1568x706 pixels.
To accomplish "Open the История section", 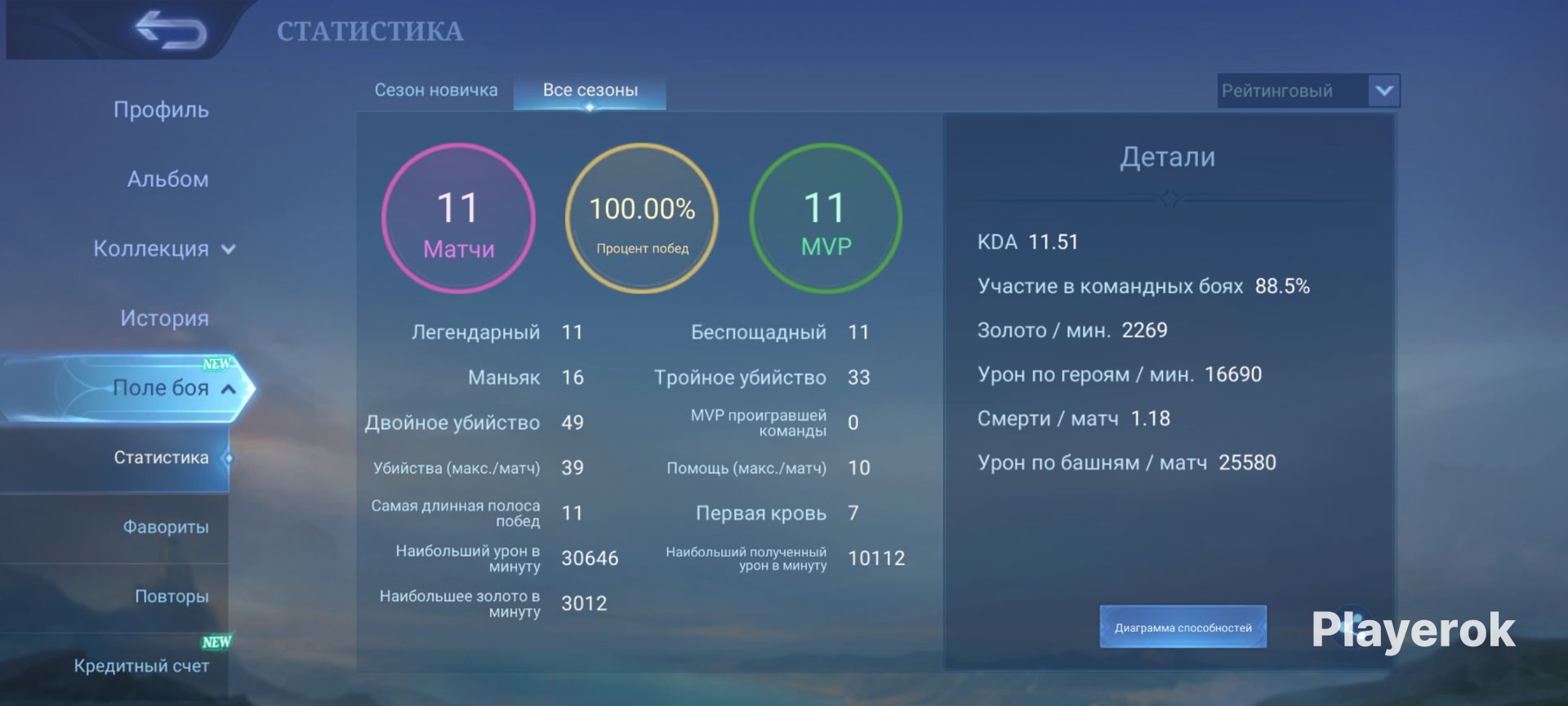I will click(164, 318).
